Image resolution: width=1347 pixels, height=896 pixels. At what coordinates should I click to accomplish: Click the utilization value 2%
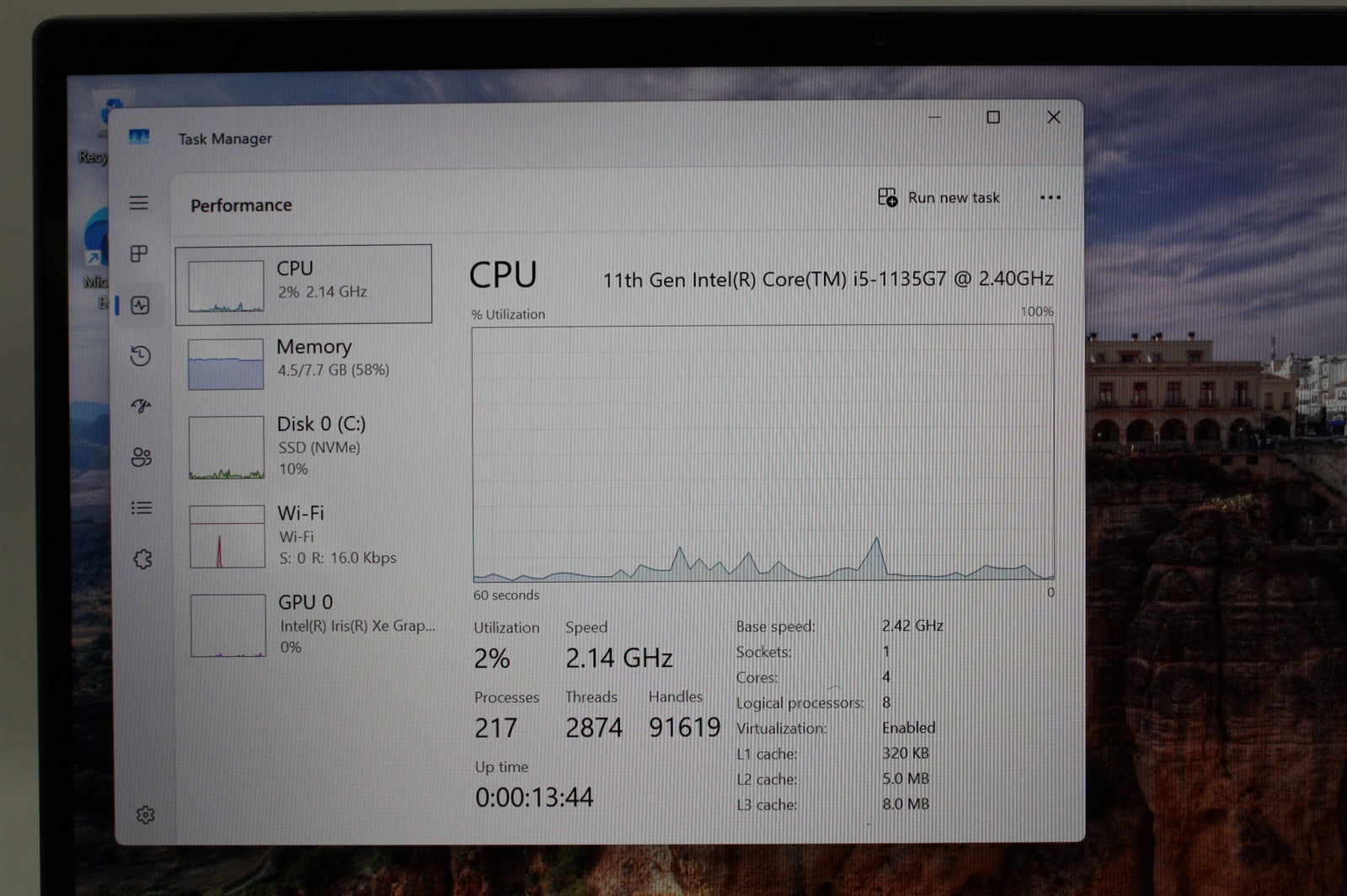[x=492, y=658]
